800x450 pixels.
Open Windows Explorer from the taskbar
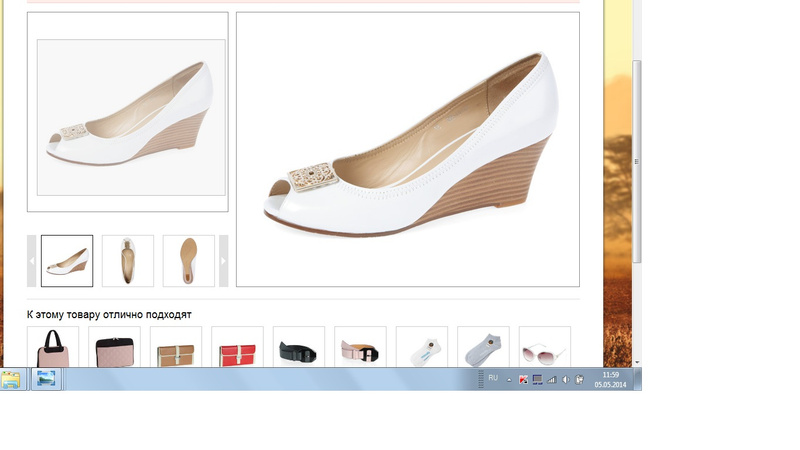[12, 379]
